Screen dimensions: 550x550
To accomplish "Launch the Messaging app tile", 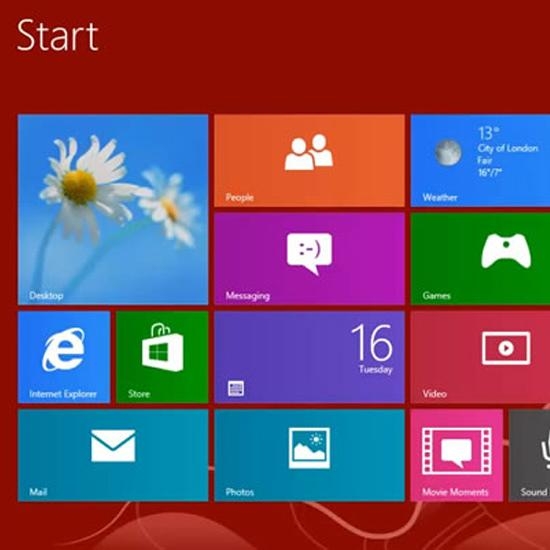I will (x=309, y=259).
